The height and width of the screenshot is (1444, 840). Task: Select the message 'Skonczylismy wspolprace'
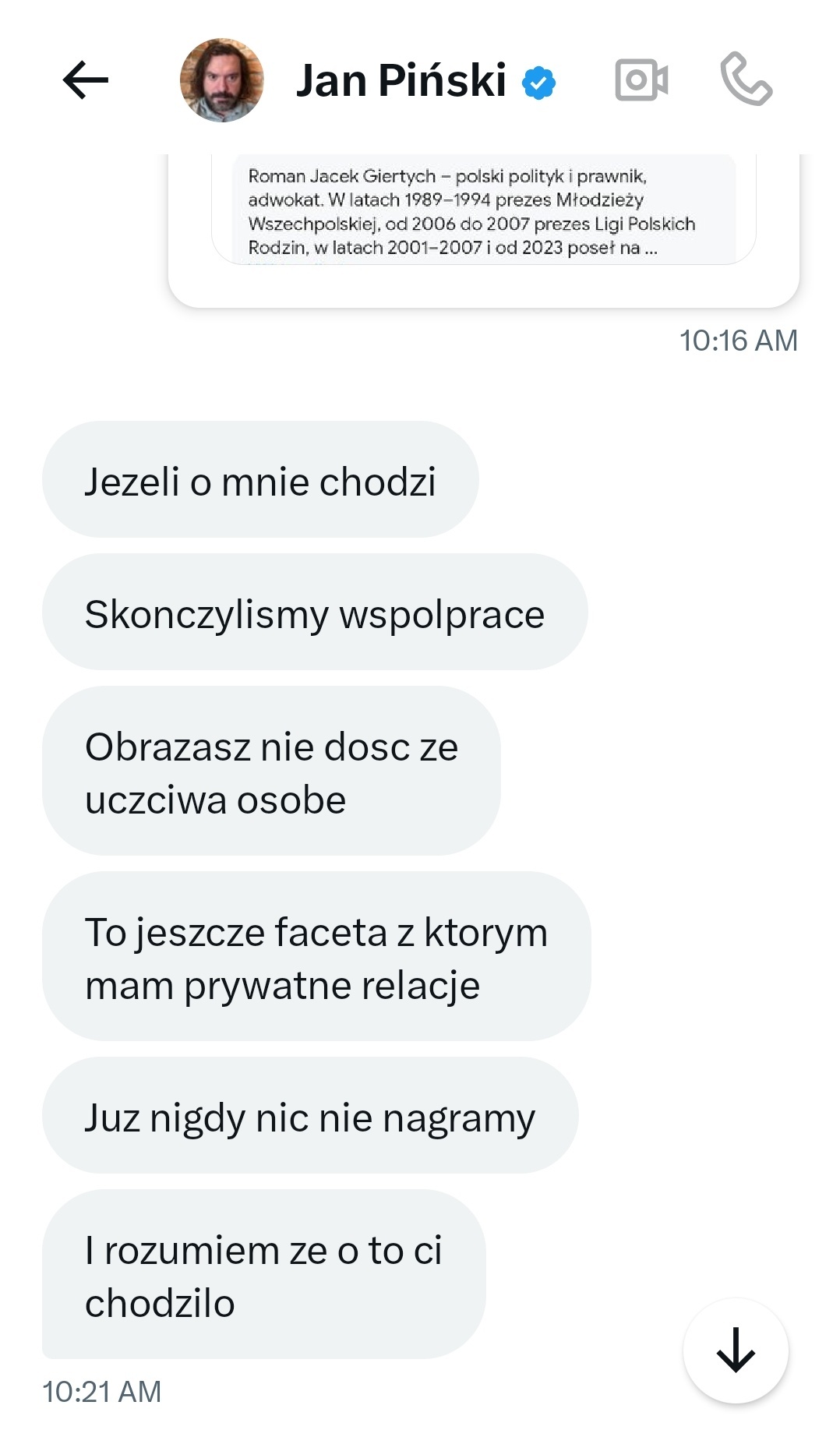click(x=315, y=612)
